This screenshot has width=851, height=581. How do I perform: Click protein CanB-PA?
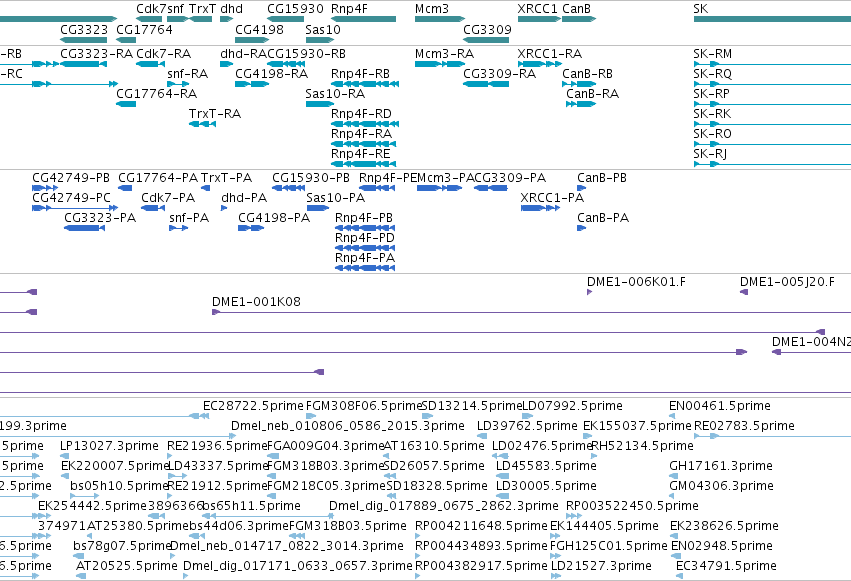581,228
